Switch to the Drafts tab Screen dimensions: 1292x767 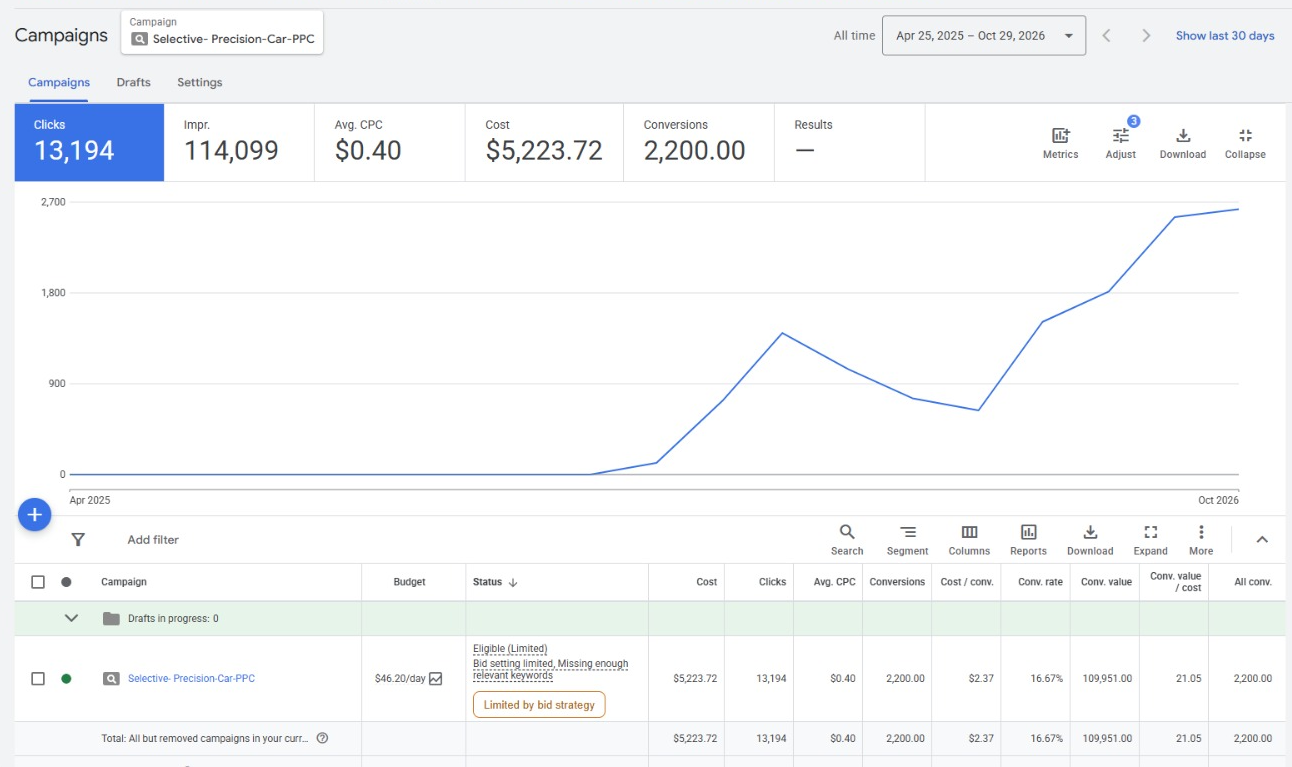pos(133,83)
